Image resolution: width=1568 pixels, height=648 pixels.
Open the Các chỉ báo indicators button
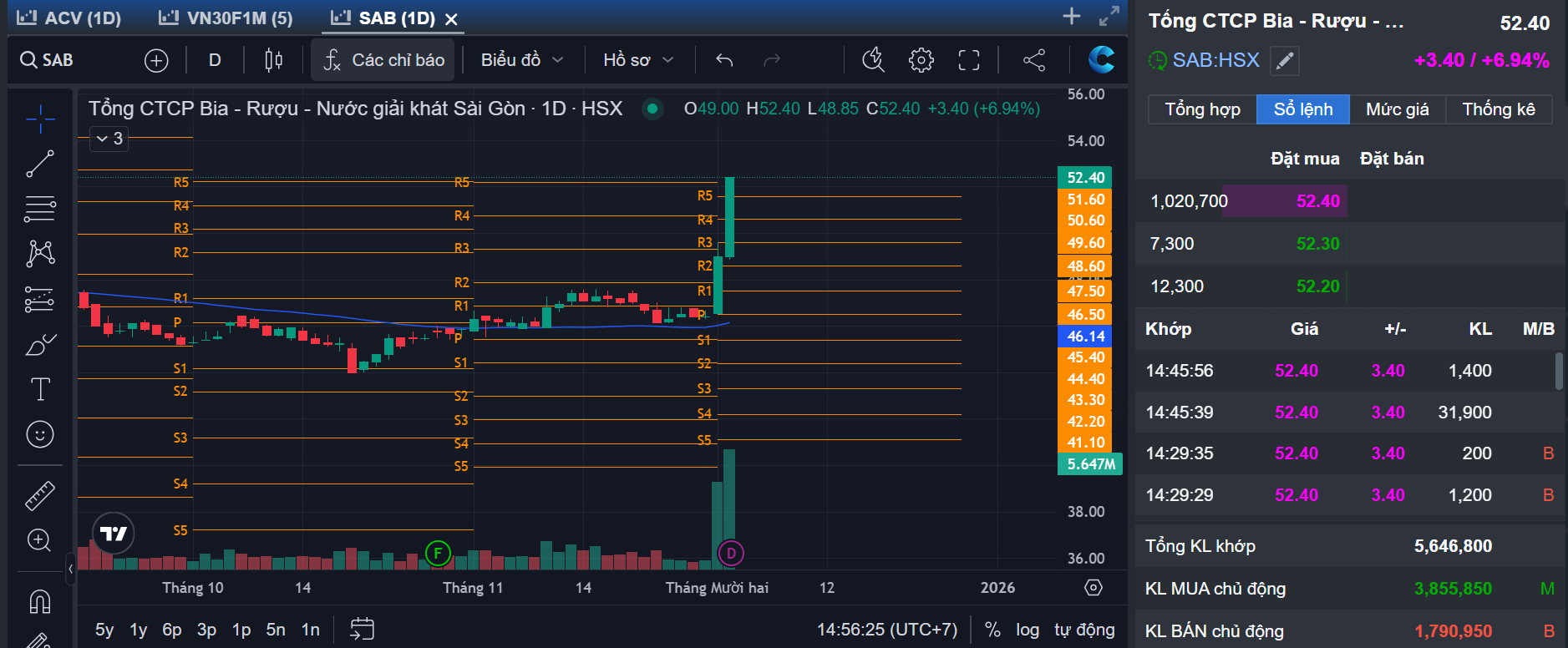click(x=383, y=60)
